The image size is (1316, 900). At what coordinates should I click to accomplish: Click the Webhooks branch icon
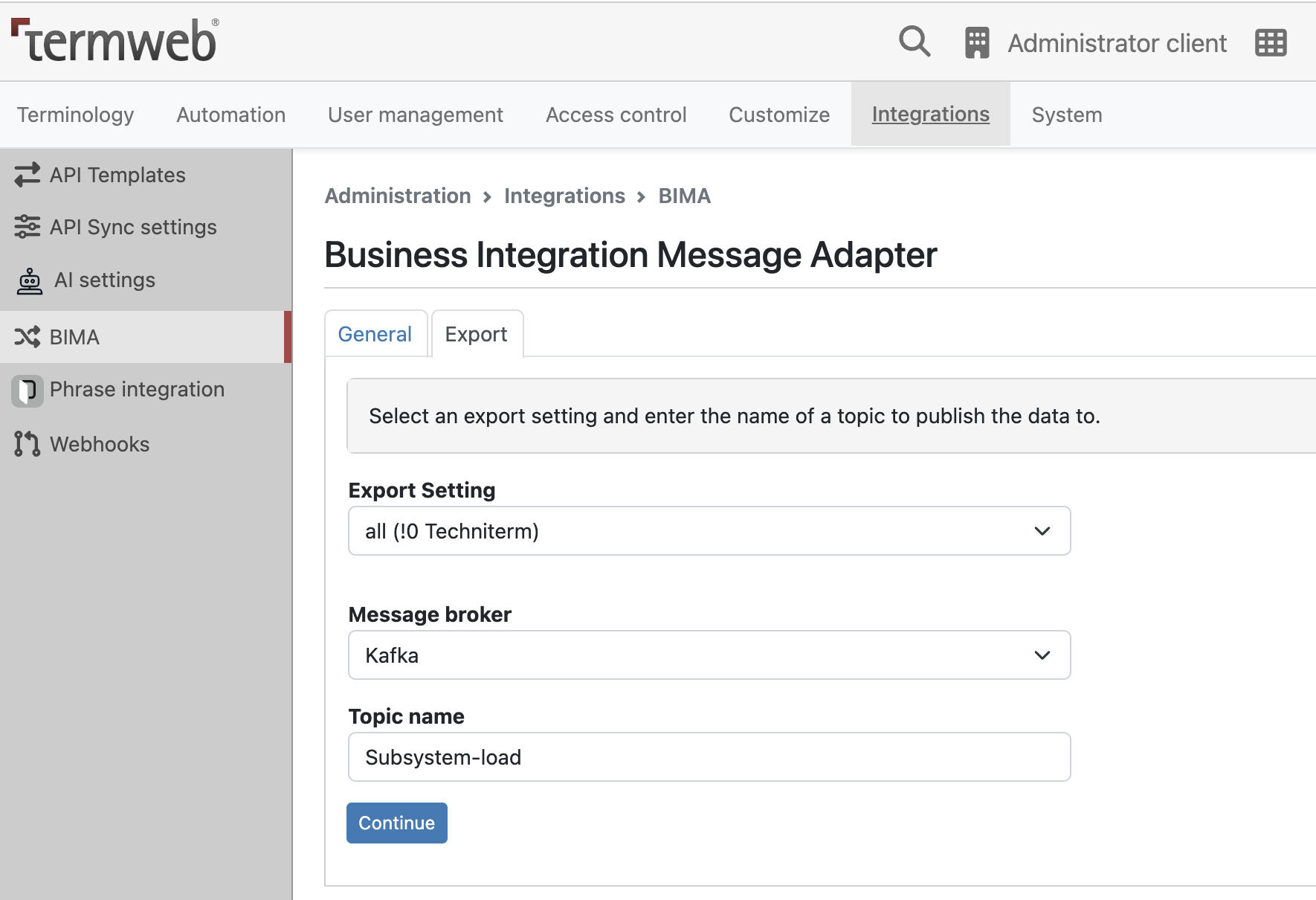click(x=28, y=444)
